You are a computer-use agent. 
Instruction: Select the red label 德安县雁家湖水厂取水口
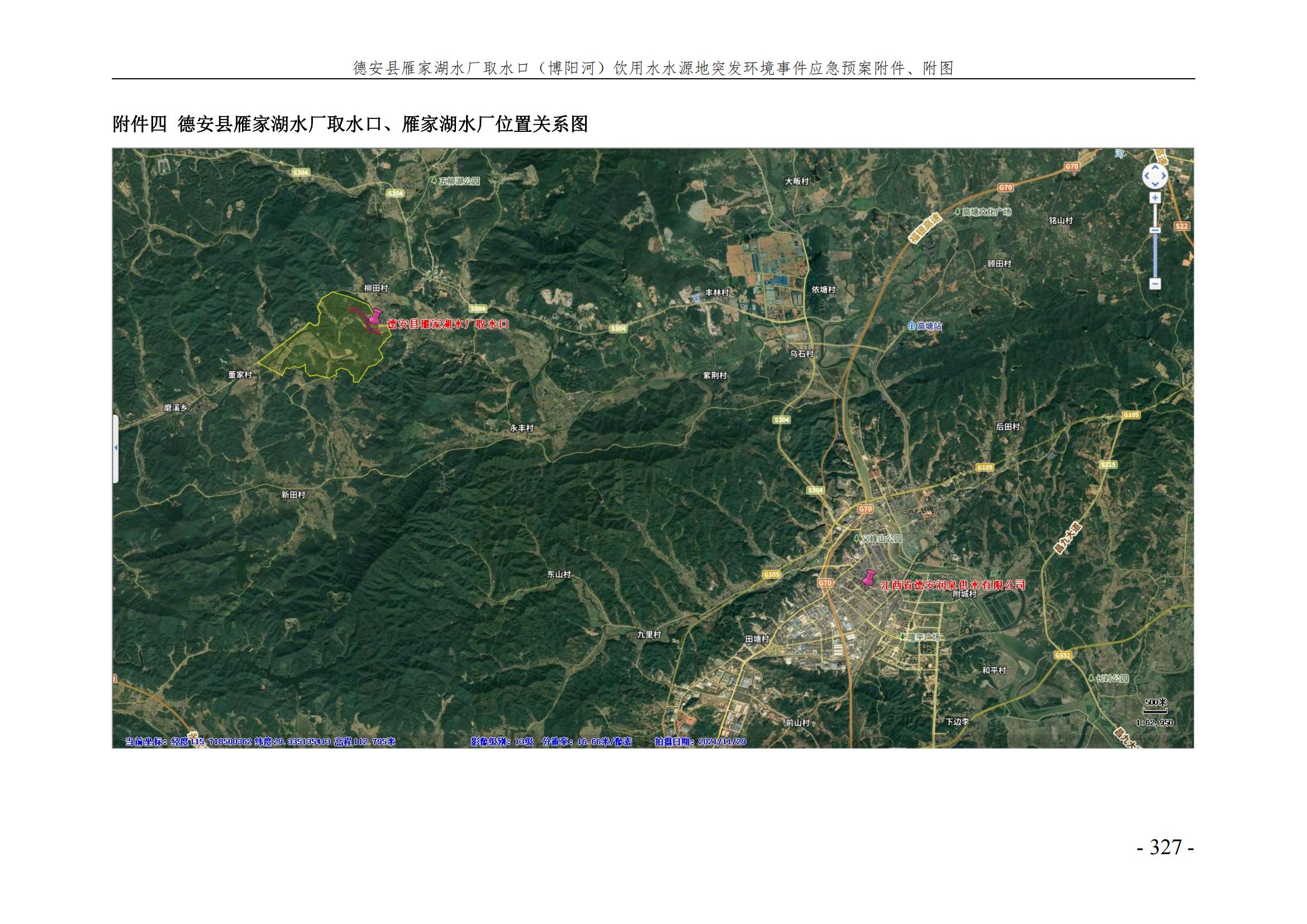(448, 325)
